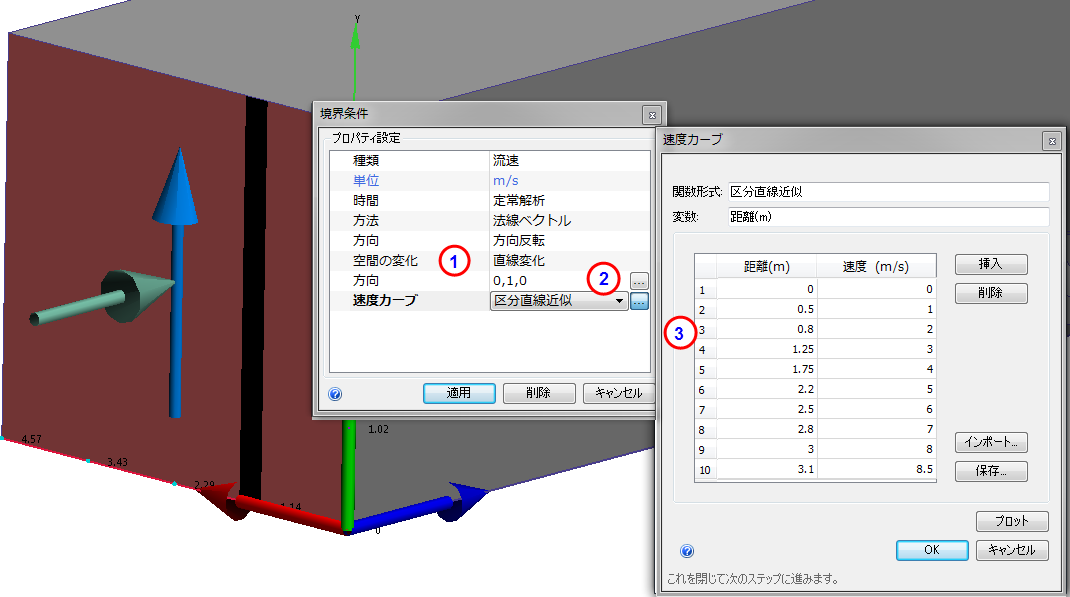Open velocity curve editor via ellipsis button

point(638,300)
